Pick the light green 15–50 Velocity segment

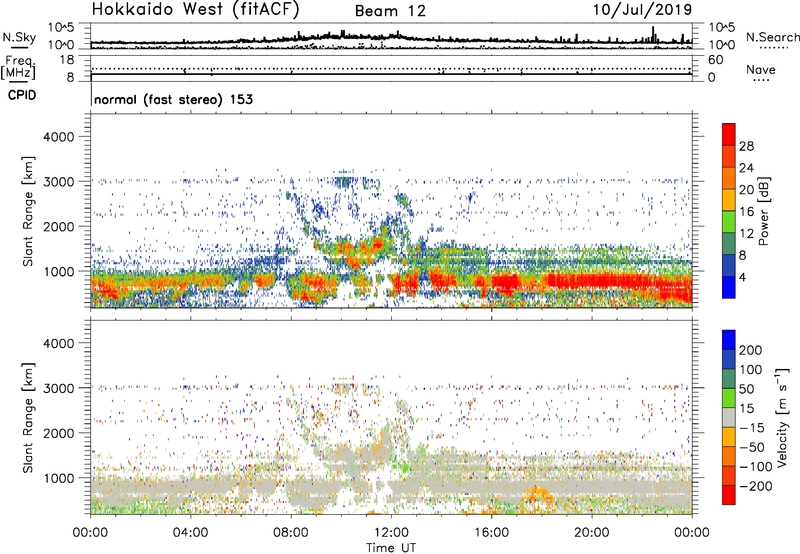[729, 398]
